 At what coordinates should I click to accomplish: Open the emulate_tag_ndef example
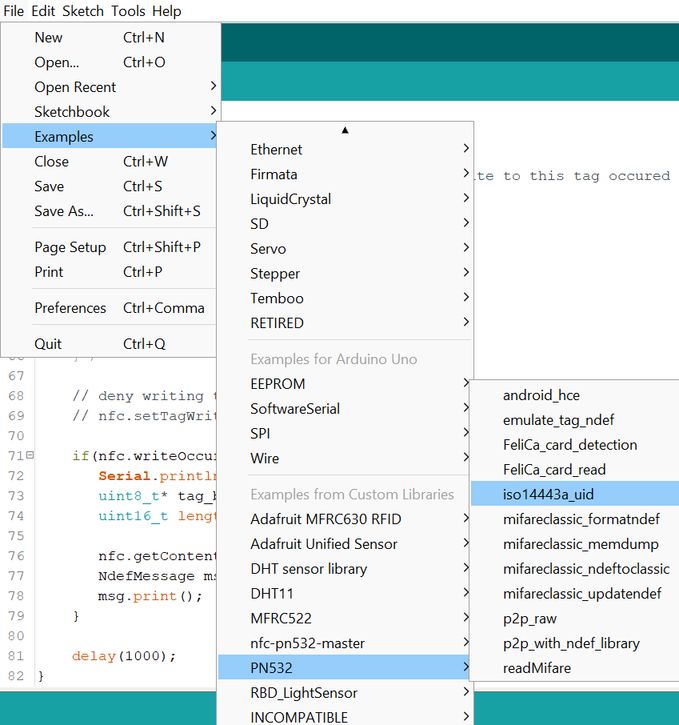(x=575, y=420)
